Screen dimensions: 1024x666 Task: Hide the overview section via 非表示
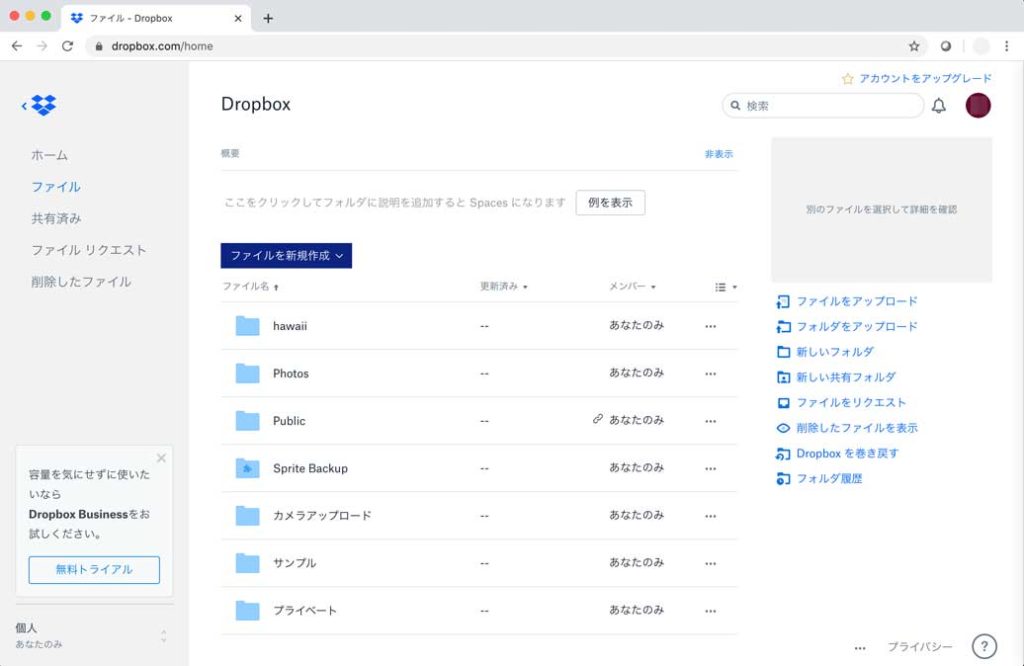tap(718, 154)
